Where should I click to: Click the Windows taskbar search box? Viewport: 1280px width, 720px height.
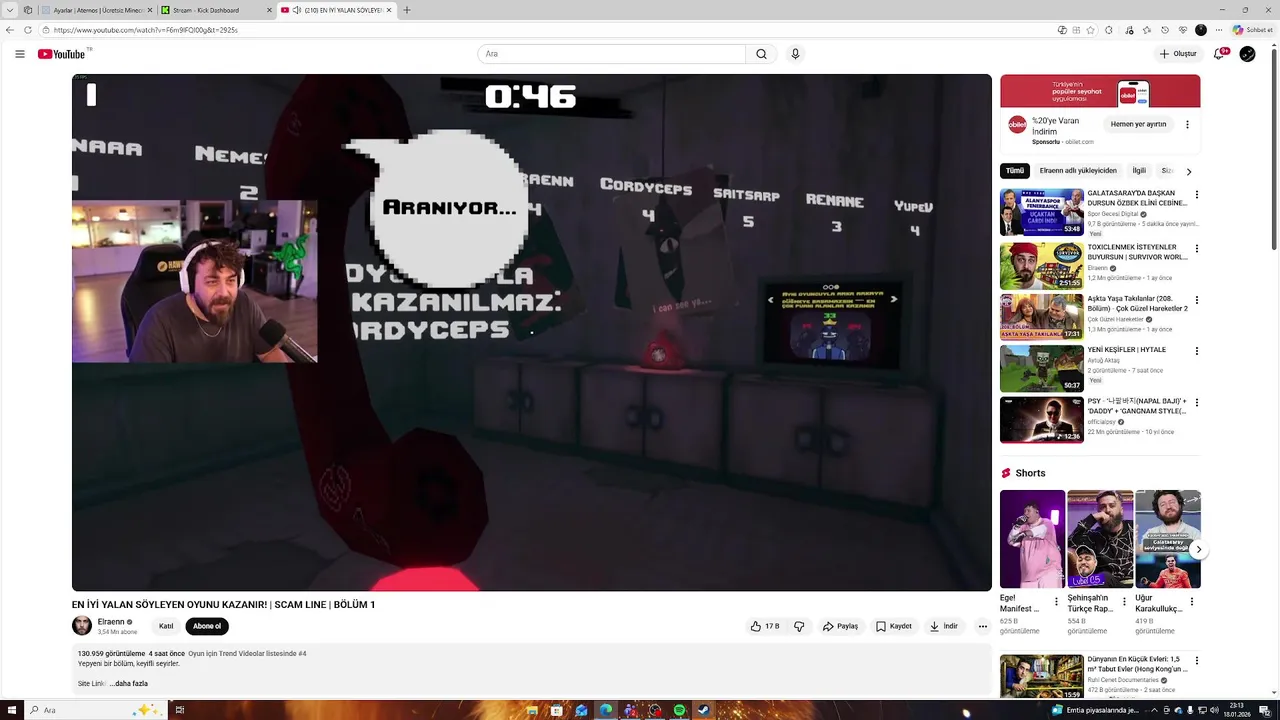[x=95, y=710]
